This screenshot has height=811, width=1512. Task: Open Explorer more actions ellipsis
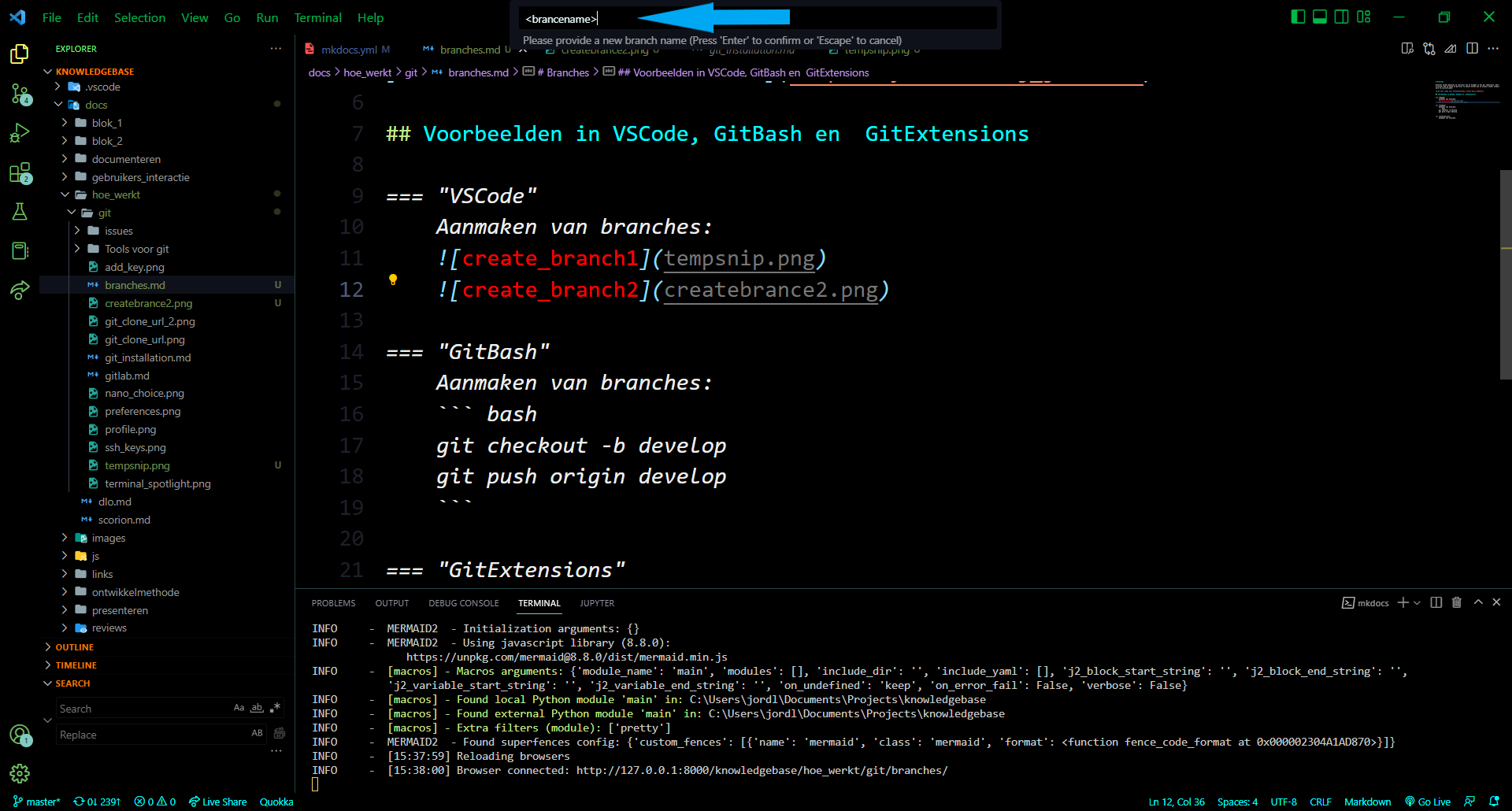coord(276,49)
